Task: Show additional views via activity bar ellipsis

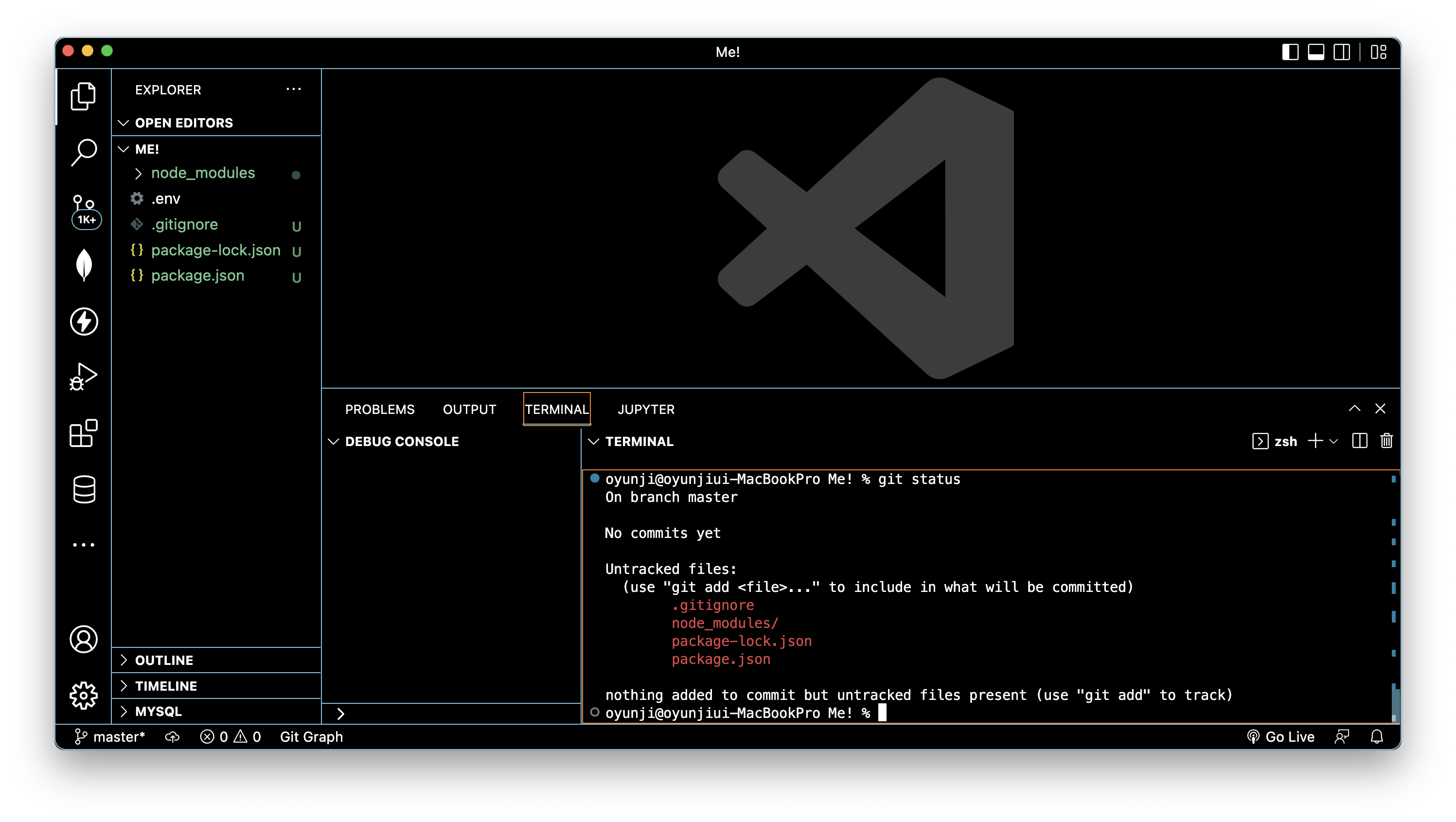Action: pyautogui.click(x=84, y=545)
